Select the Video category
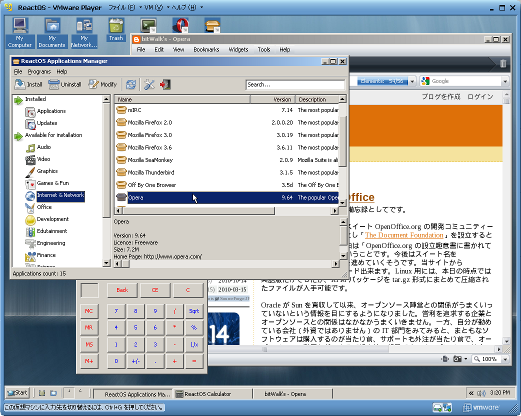The width and height of the screenshot is (521, 416). [x=43, y=159]
